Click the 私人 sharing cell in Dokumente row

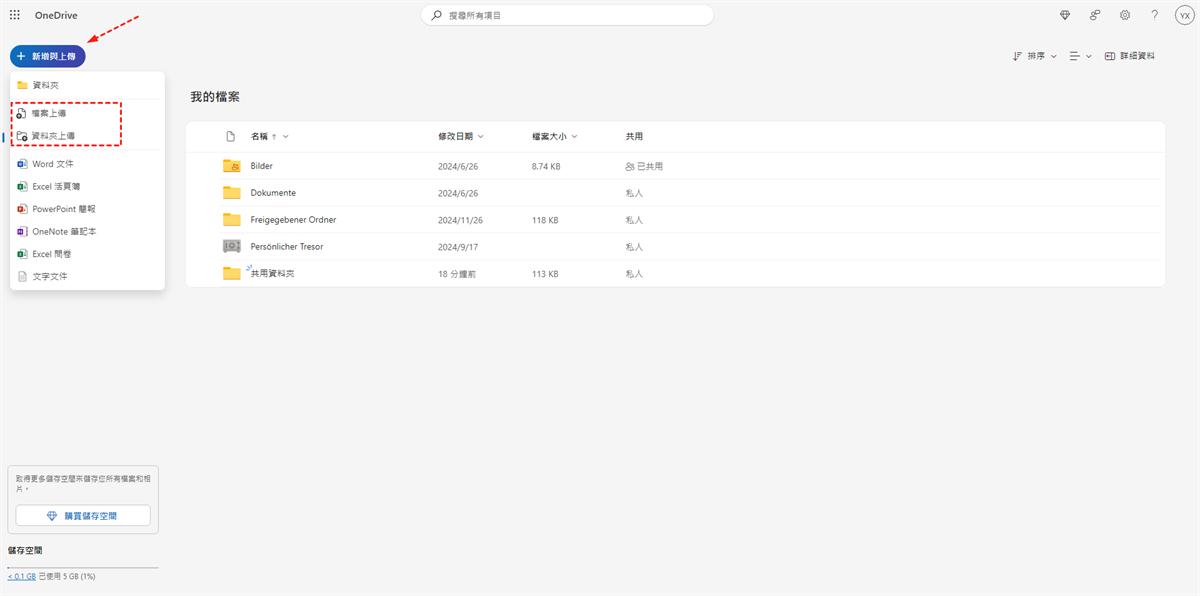[x=634, y=193]
